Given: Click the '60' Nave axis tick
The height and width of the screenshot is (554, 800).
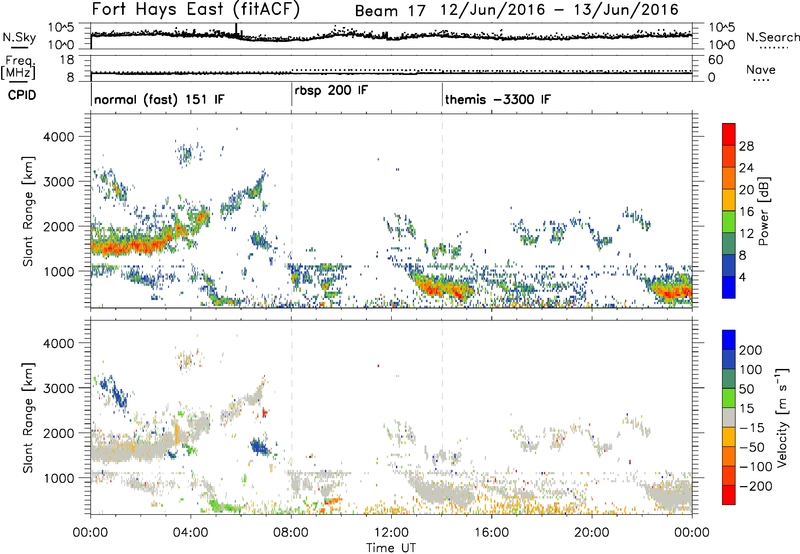Looking at the screenshot, I should coord(715,60).
